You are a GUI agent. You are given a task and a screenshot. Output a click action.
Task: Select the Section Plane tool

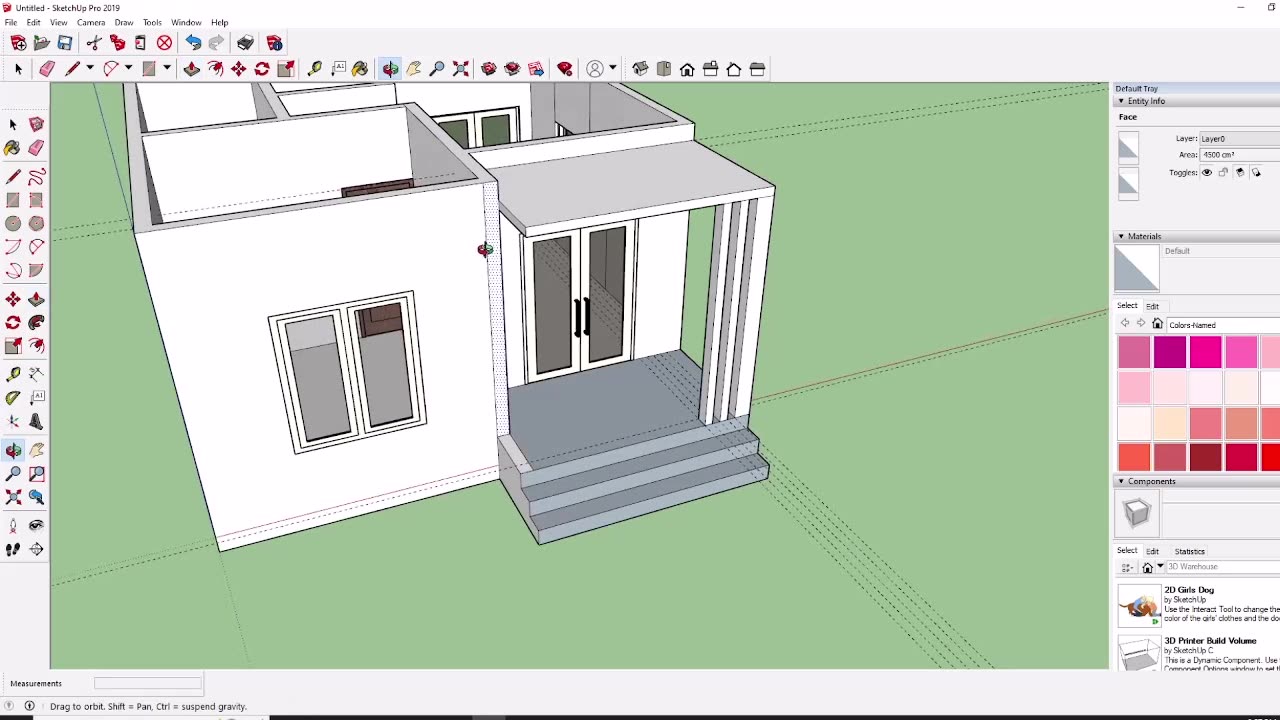36,549
